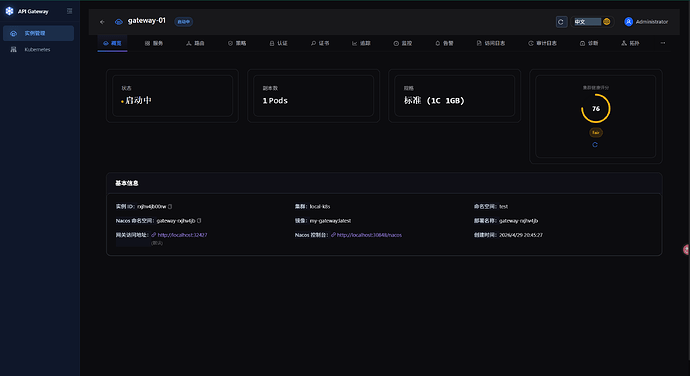This screenshot has width=690, height=376.
Task: Select the 概览 tab
Action: tap(112, 43)
